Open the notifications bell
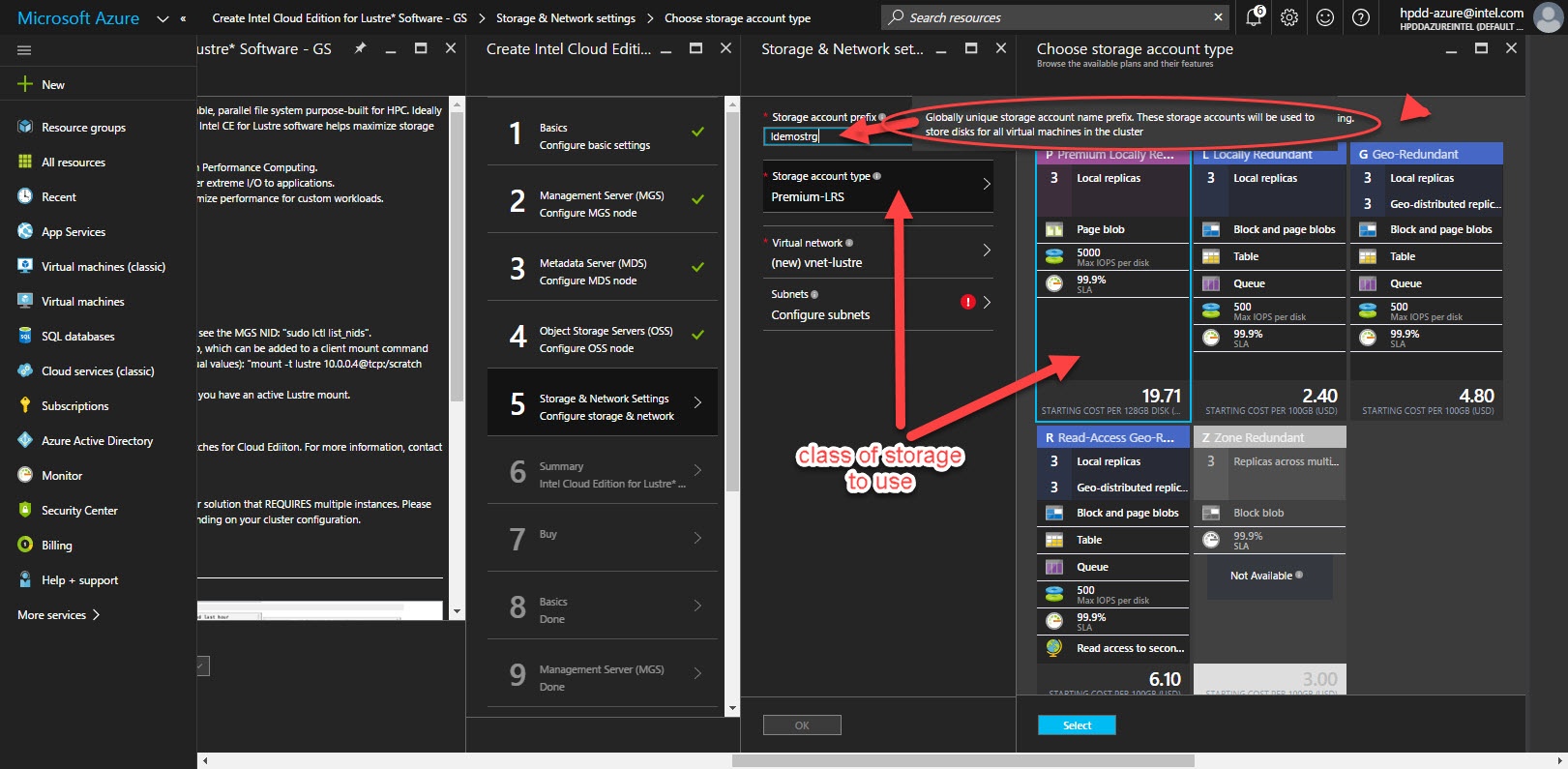This screenshot has height=769, width=1568. click(1255, 16)
